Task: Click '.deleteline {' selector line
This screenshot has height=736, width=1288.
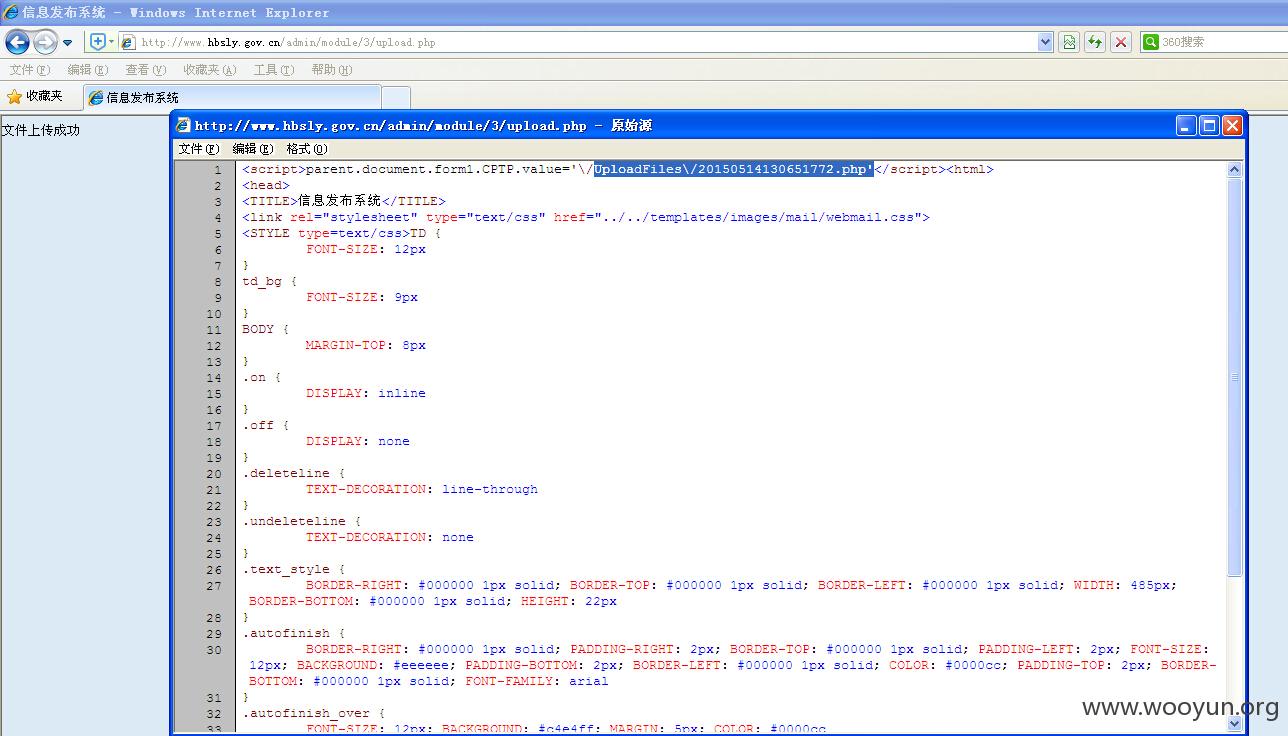Action: 293,473
